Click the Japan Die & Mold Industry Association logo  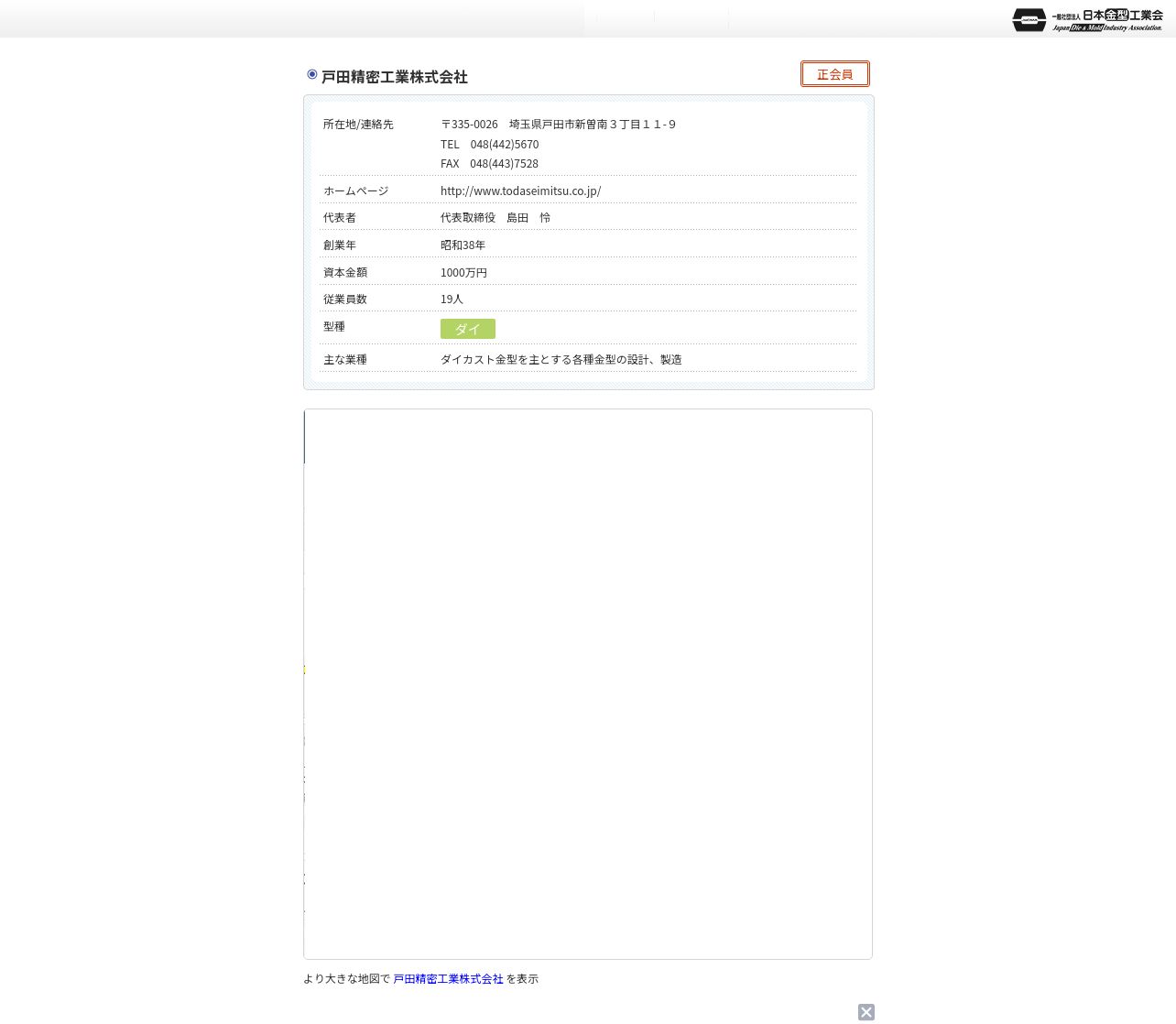coord(1087,19)
